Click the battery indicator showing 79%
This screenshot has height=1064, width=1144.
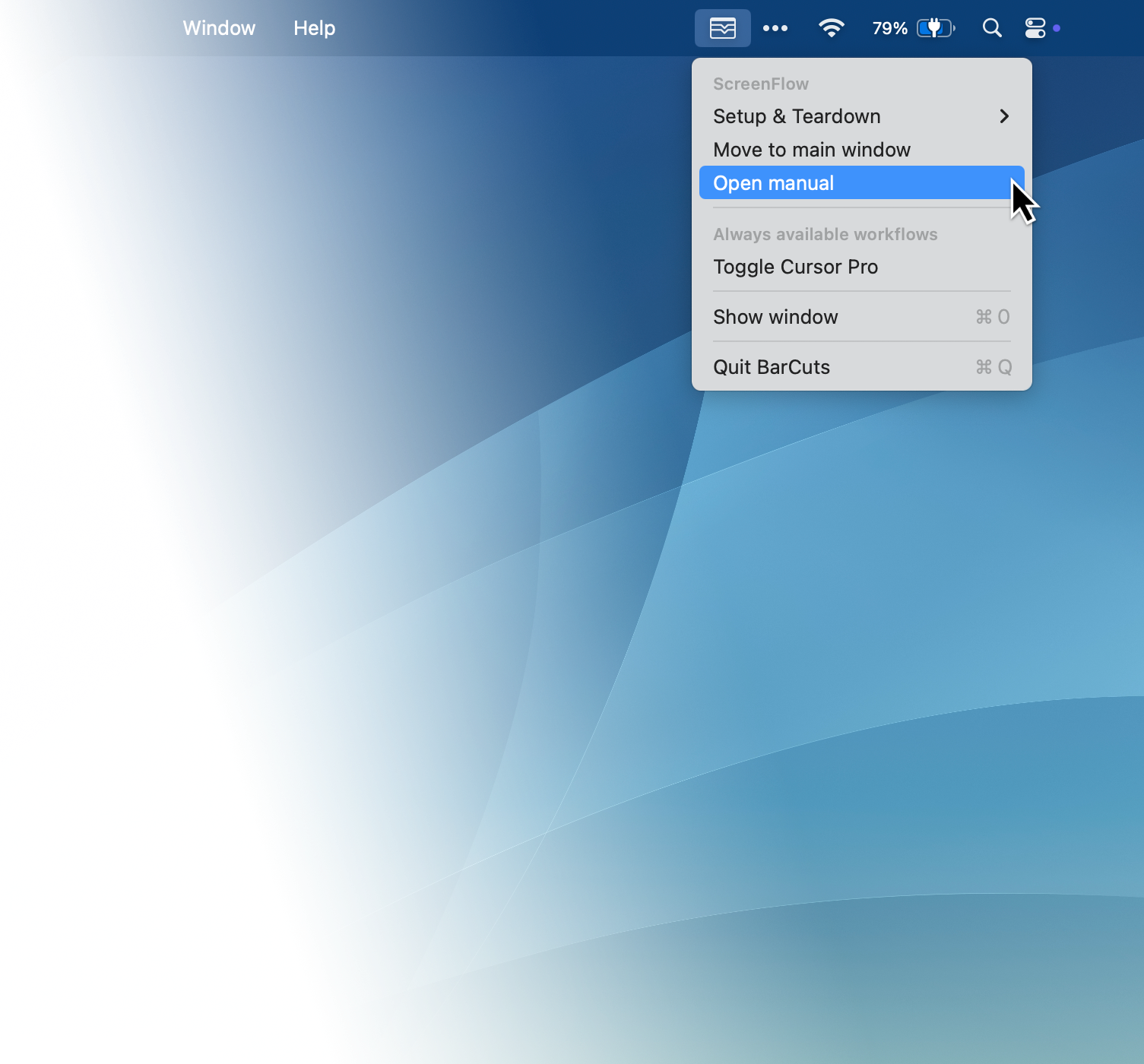(912, 27)
